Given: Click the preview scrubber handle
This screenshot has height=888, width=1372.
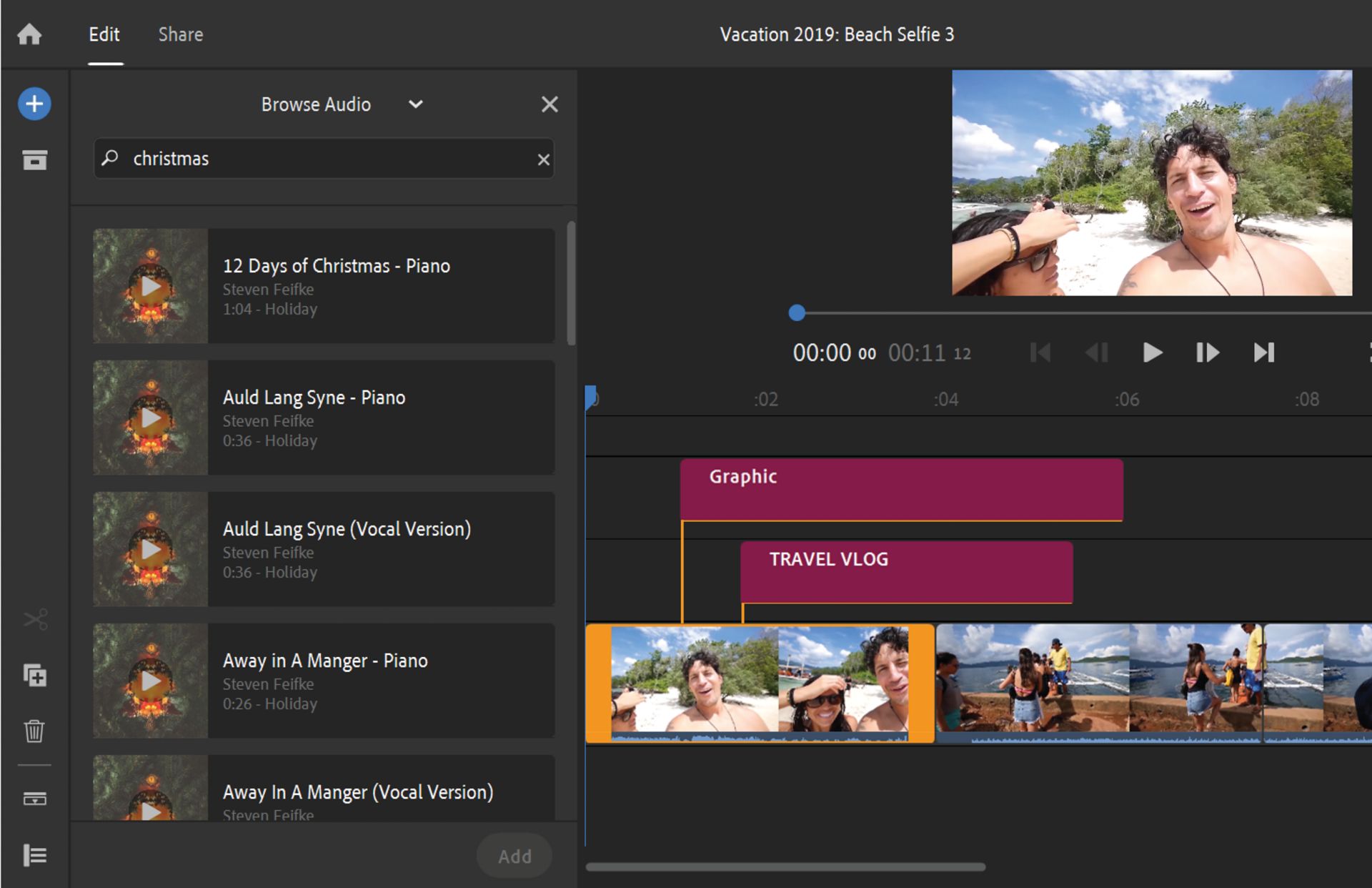Looking at the screenshot, I should [797, 312].
